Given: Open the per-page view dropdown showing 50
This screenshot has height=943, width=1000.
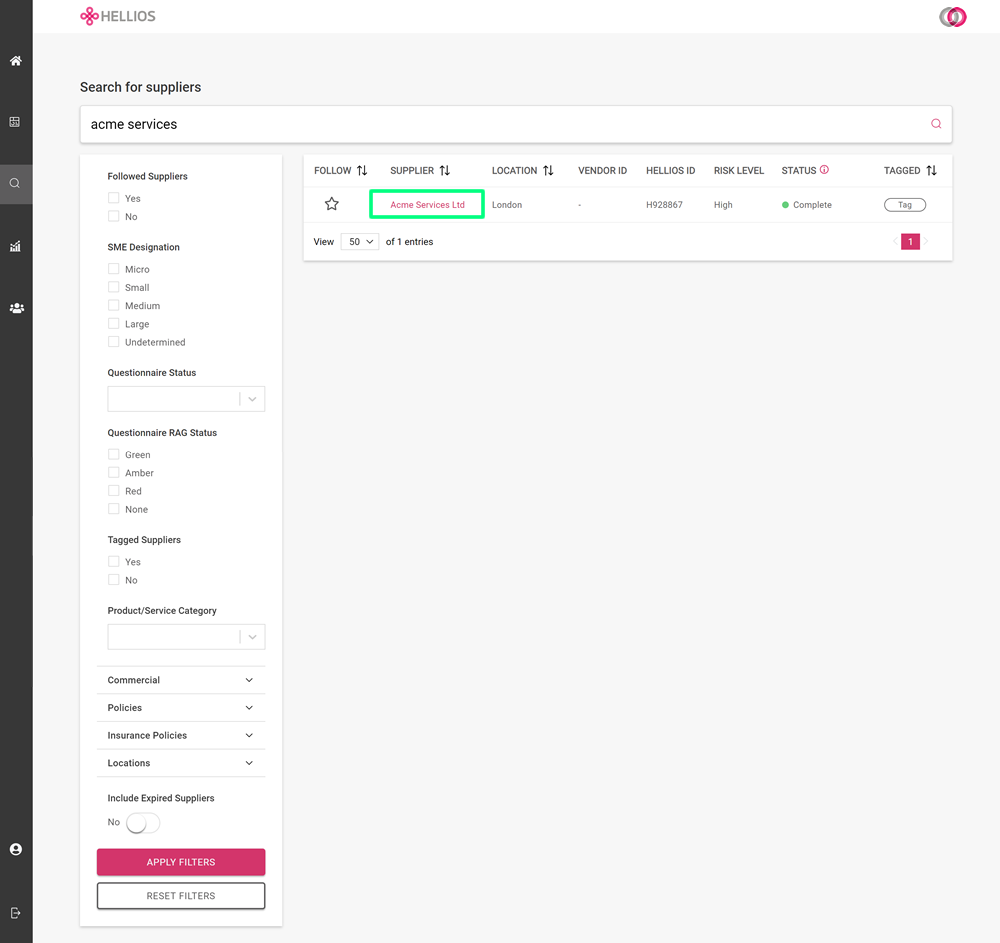Looking at the screenshot, I should pos(359,241).
